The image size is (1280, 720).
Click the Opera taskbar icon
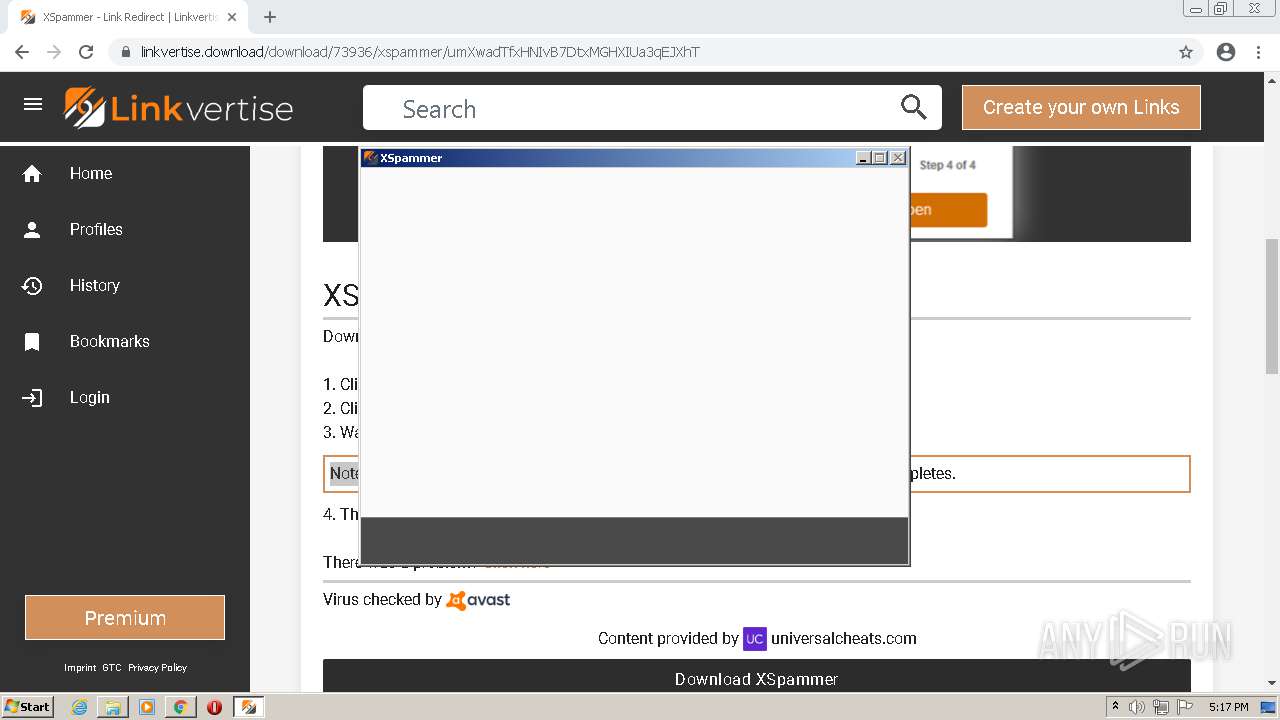pyautogui.click(x=214, y=707)
